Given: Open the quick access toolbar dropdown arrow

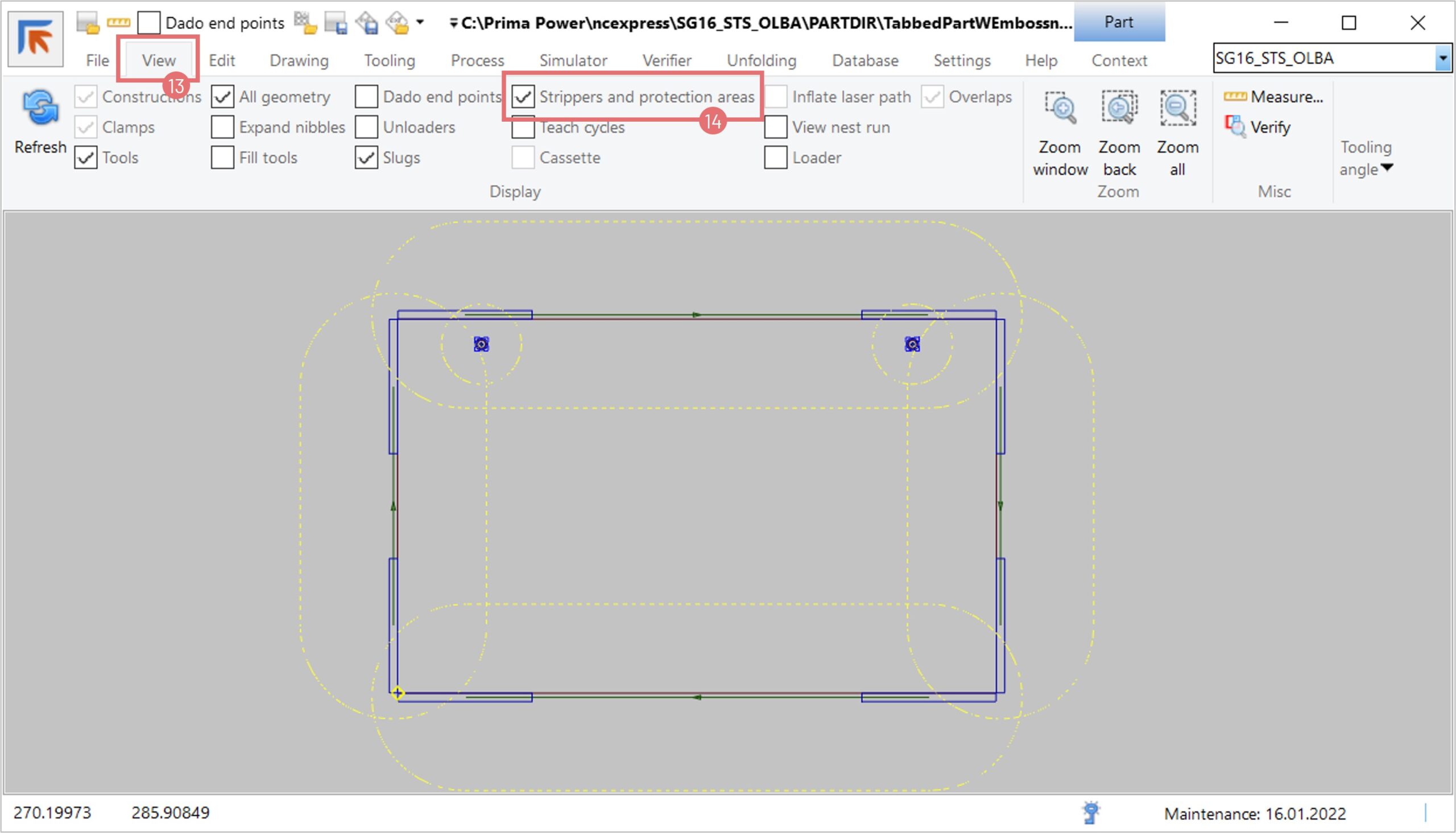Looking at the screenshot, I should [x=420, y=23].
